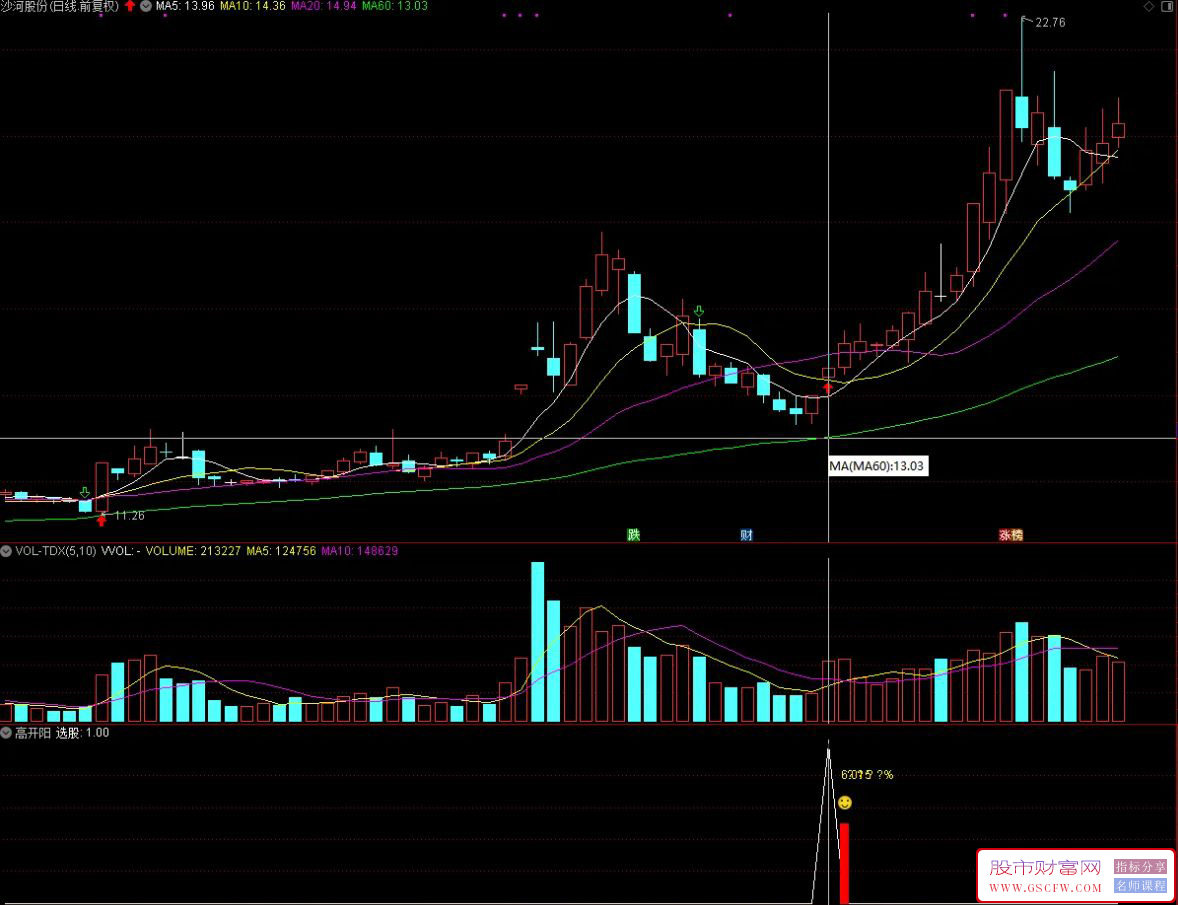The width and height of the screenshot is (1178, 905).
Task: Click the red 涨榜 marker on the time axis
Action: point(1010,535)
